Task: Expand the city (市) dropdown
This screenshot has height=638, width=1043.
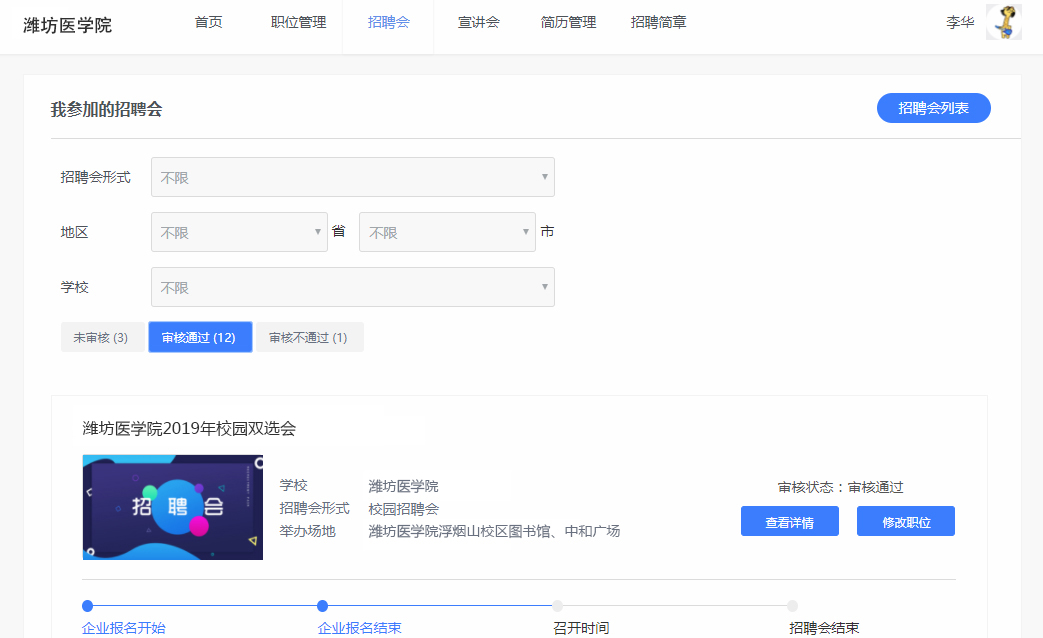Action: [x=447, y=232]
